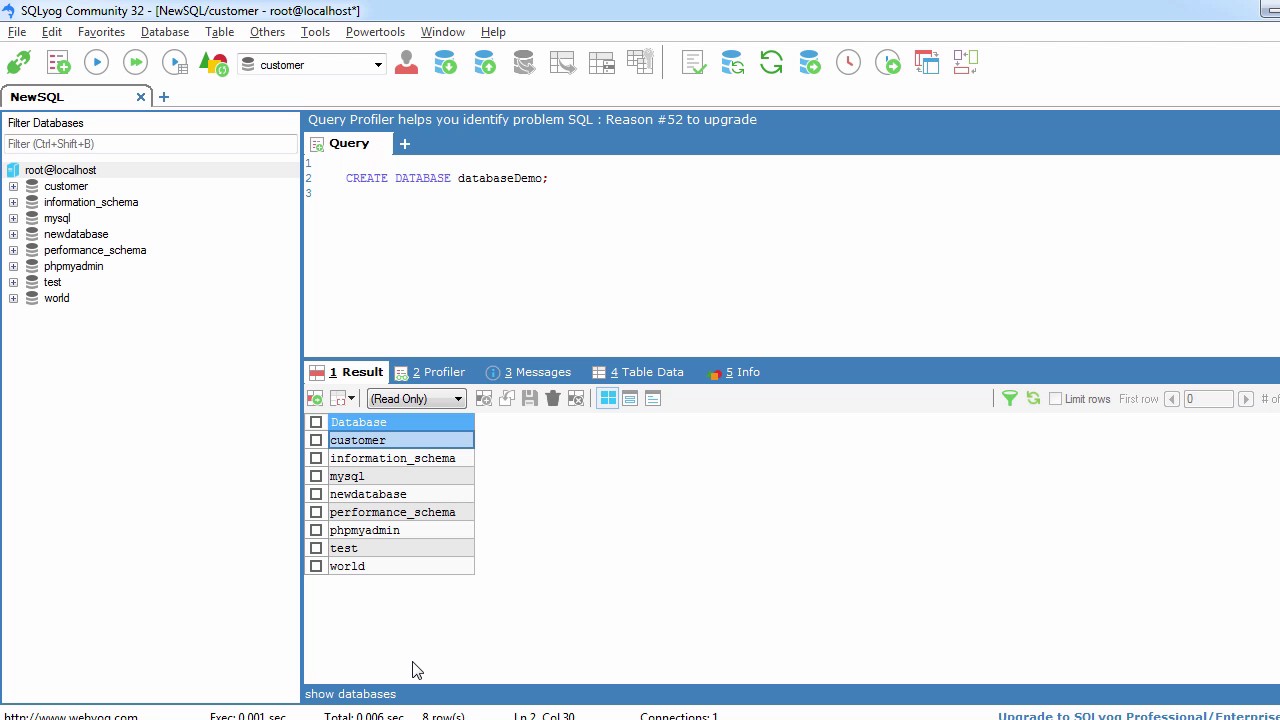Screen dimensions: 1280x720
Task: Click database icon with green down arrow
Action: point(445,63)
